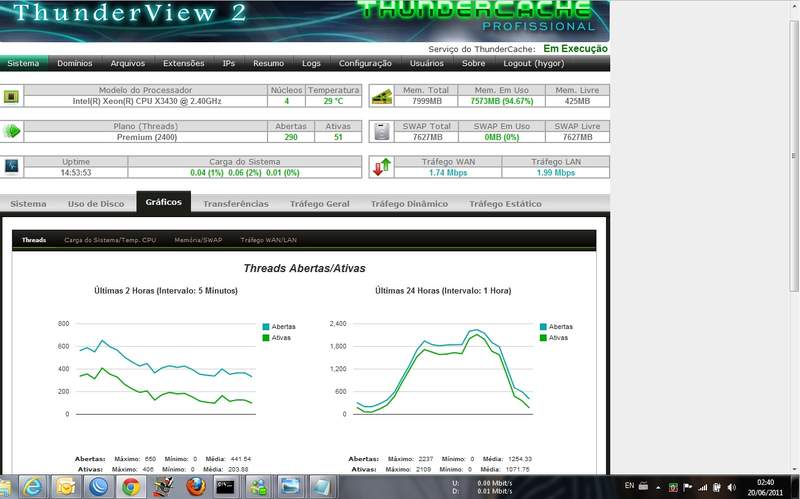Open the Configuração menu
800x499 pixels.
(x=365, y=63)
